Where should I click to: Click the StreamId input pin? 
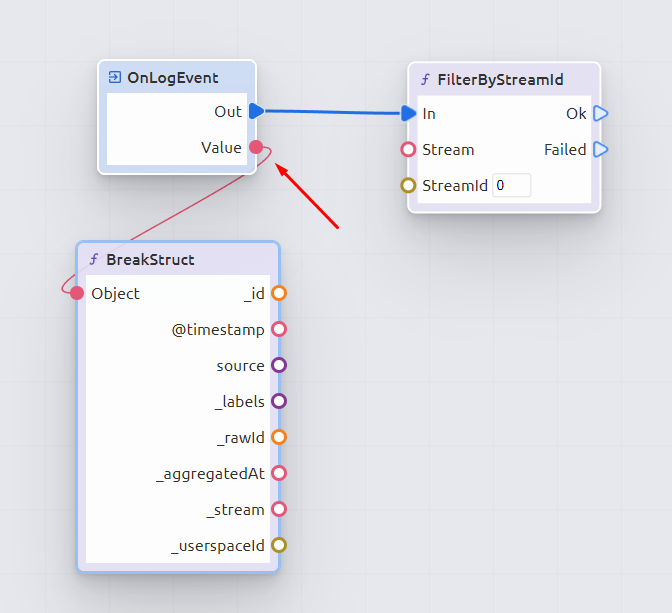pyautogui.click(x=408, y=185)
